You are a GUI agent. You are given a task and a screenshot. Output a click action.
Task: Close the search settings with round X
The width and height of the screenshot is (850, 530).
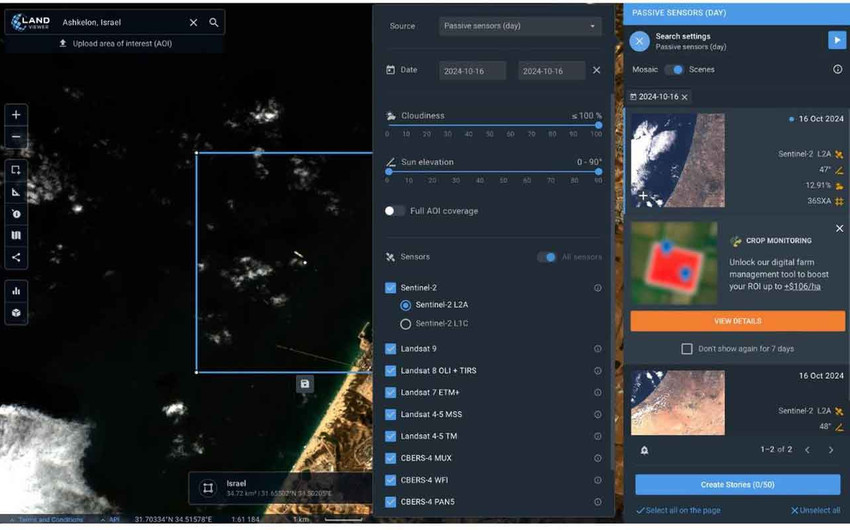(x=640, y=41)
